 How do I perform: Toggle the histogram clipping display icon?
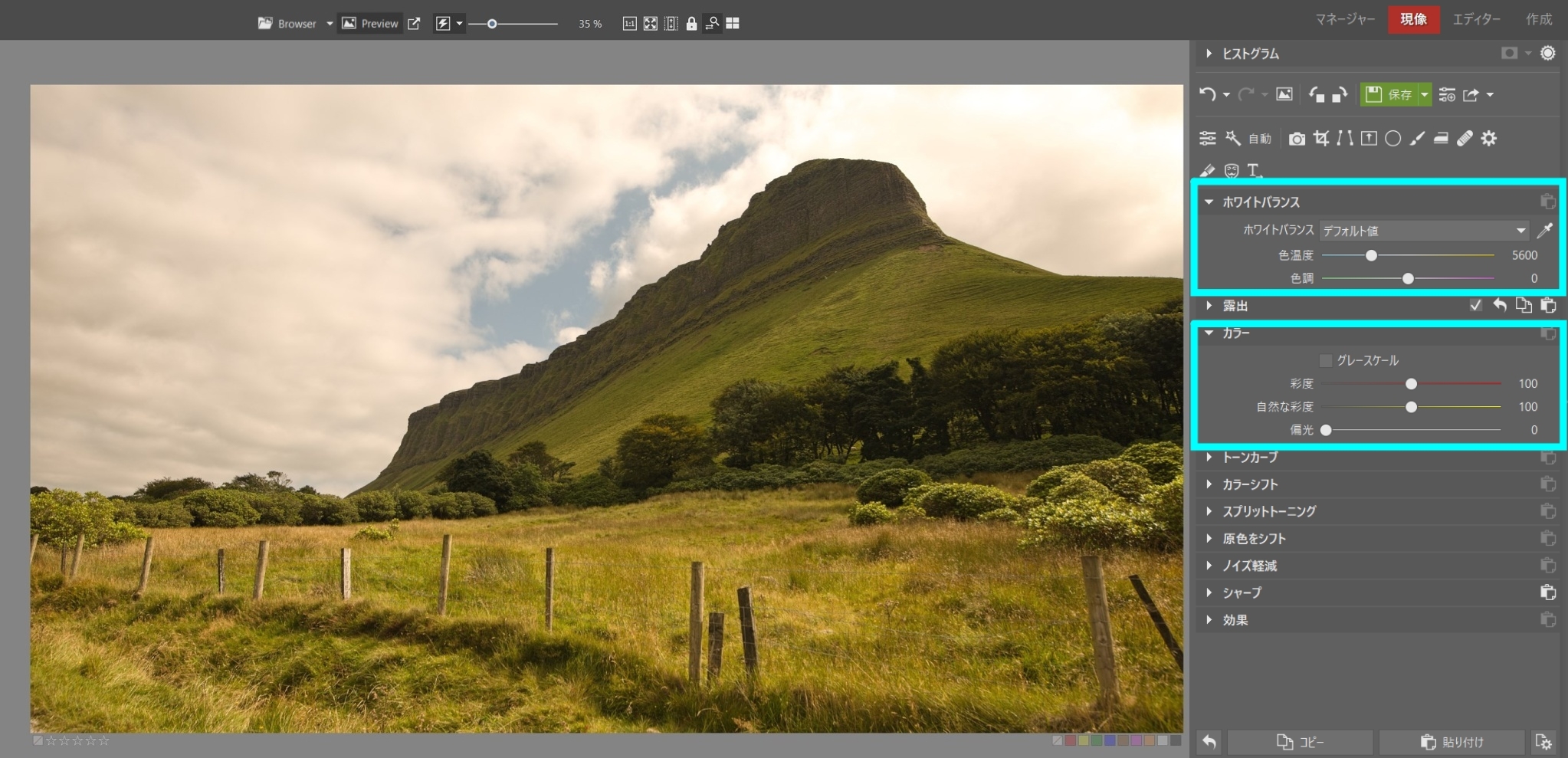coord(1509,53)
